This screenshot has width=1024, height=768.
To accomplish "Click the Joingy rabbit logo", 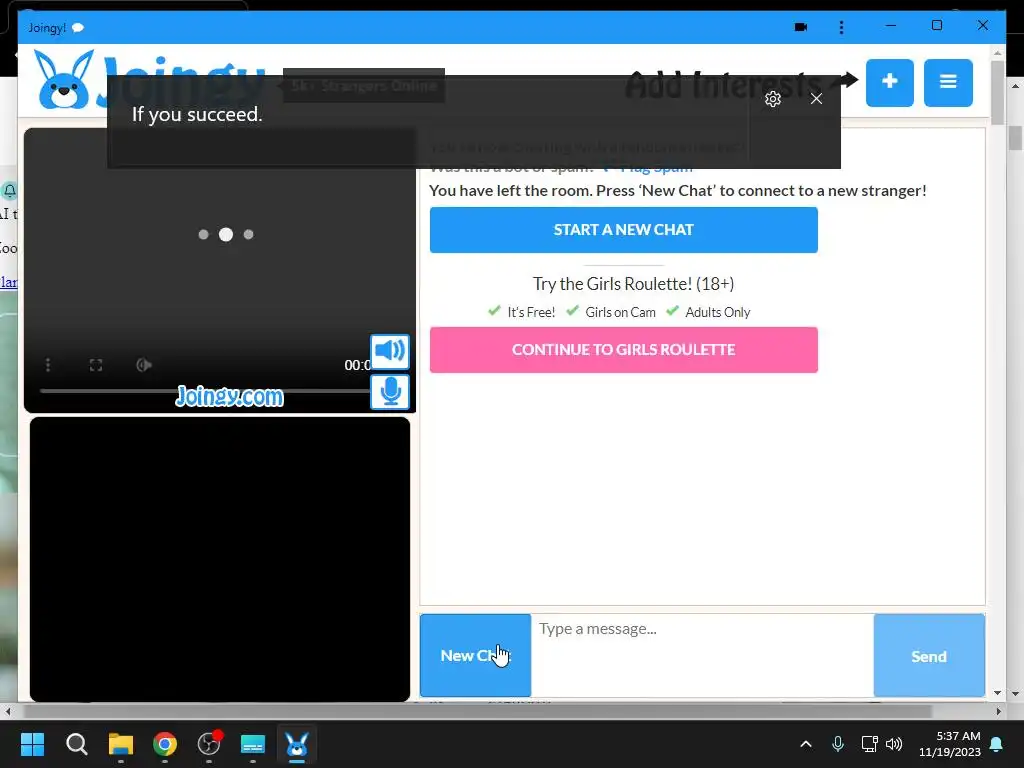I will coord(63,80).
